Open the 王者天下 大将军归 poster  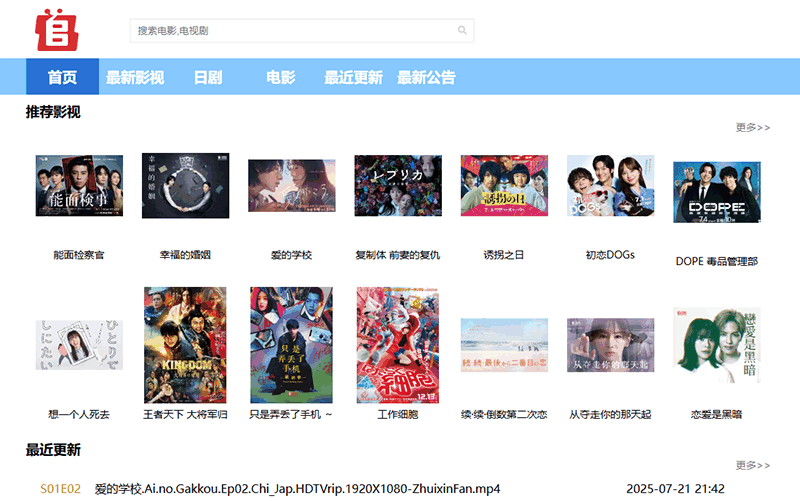pyautogui.click(x=185, y=345)
